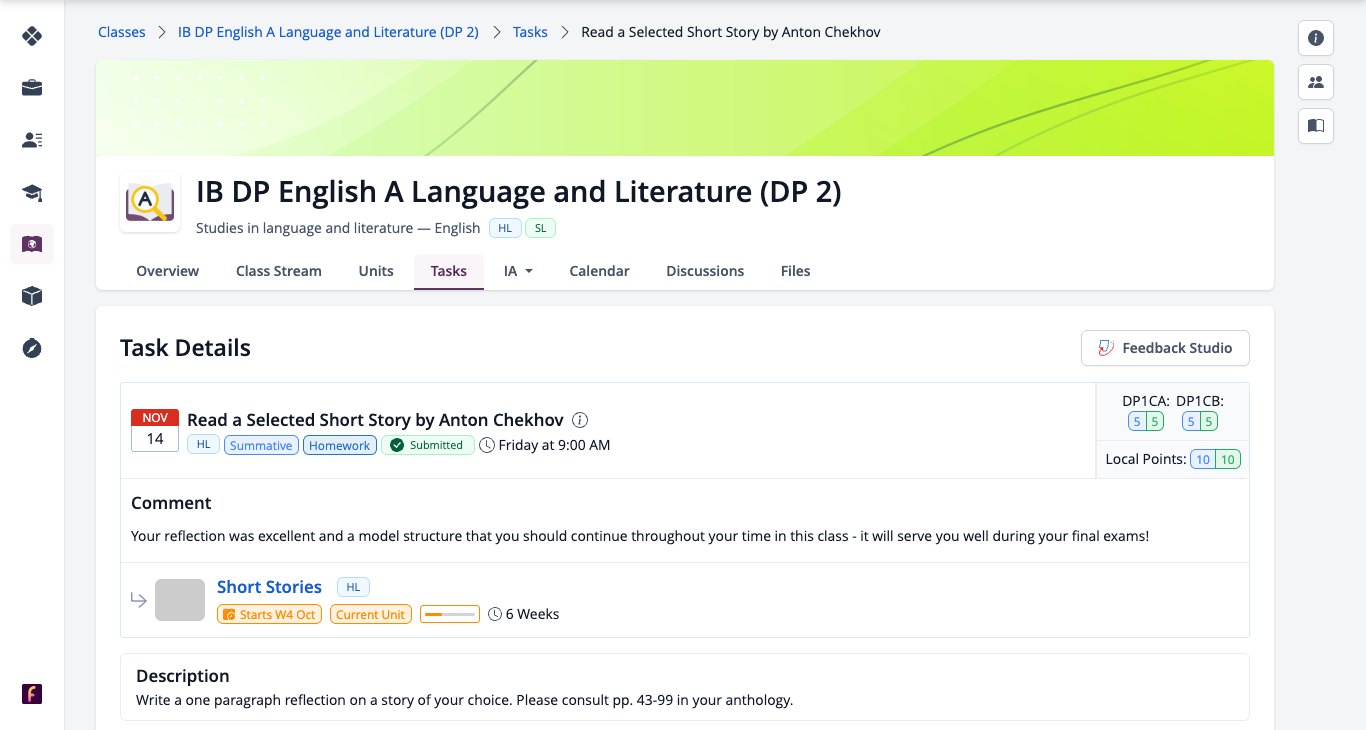The width and height of the screenshot is (1366, 730).
Task: Switch to the Calendar tab
Action: [599, 271]
